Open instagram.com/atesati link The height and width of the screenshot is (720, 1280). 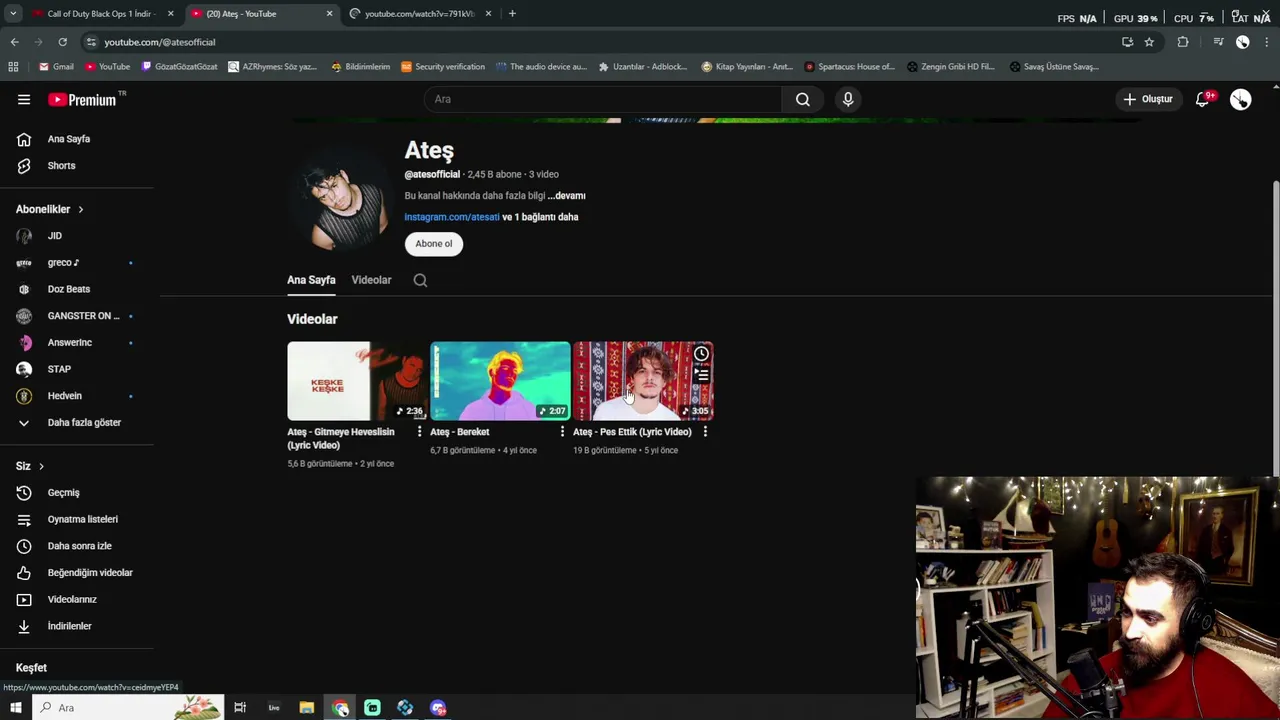pos(451,217)
